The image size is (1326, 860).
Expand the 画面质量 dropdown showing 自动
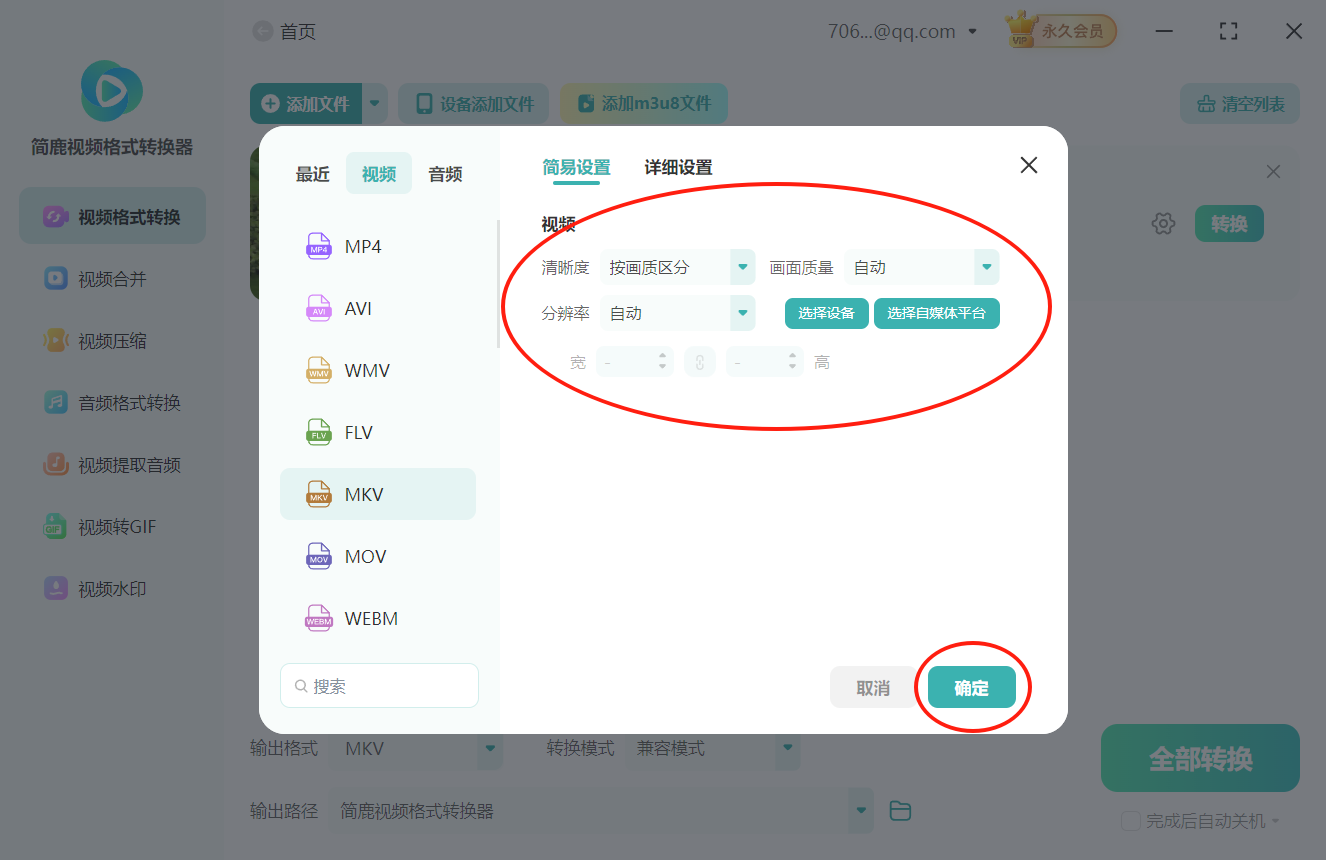click(x=986, y=267)
